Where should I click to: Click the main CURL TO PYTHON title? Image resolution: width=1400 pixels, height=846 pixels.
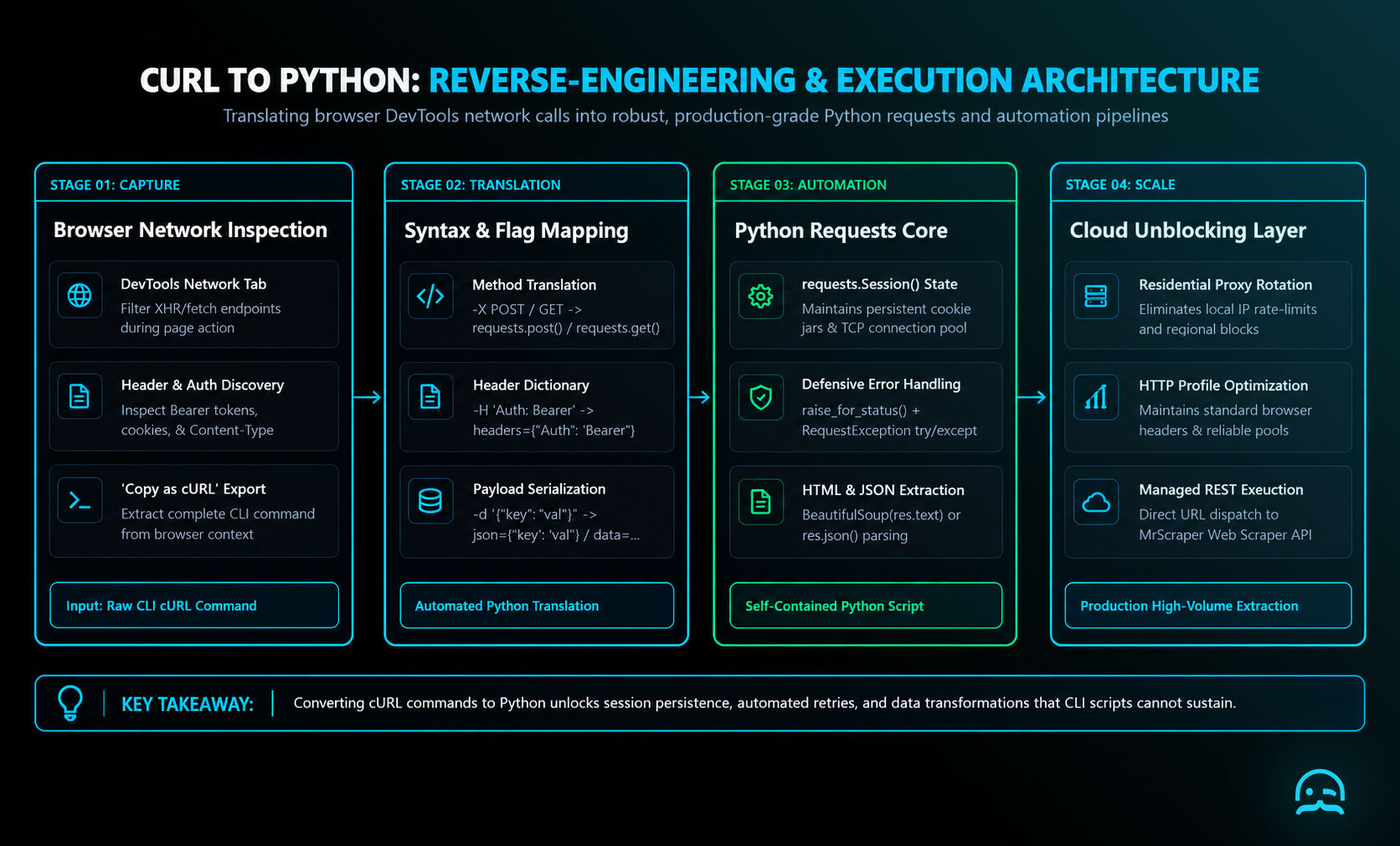click(699, 80)
